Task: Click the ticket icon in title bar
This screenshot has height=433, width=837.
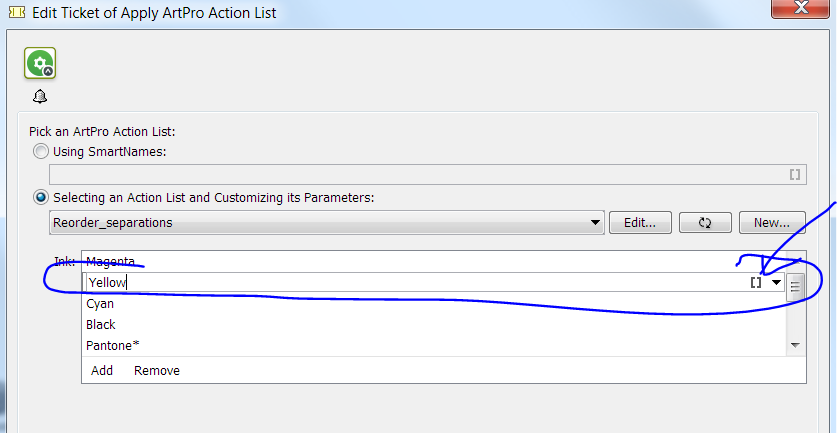Action: [16, 13]
